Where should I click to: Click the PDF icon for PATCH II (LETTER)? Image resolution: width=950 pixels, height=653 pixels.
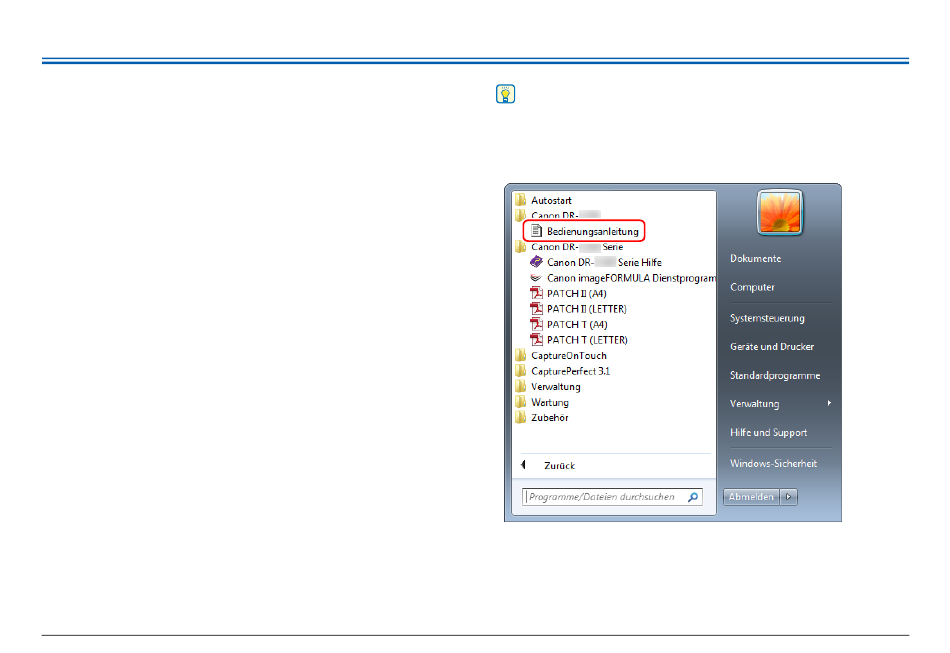click(536, 309)
